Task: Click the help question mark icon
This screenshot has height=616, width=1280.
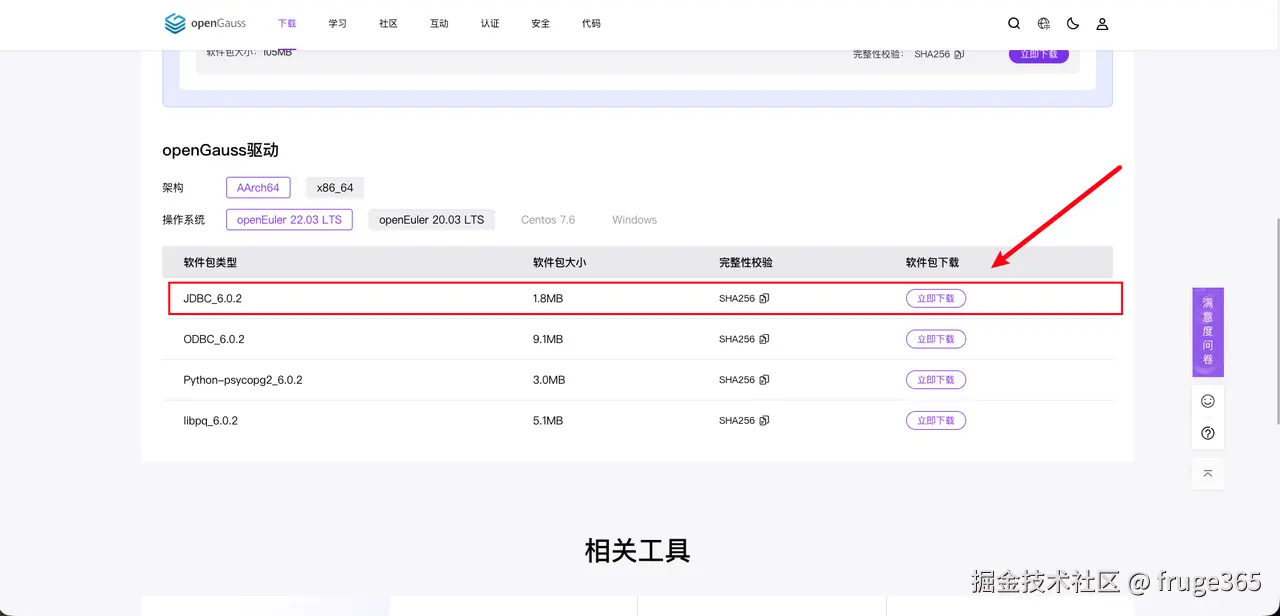Action: 1207,432
